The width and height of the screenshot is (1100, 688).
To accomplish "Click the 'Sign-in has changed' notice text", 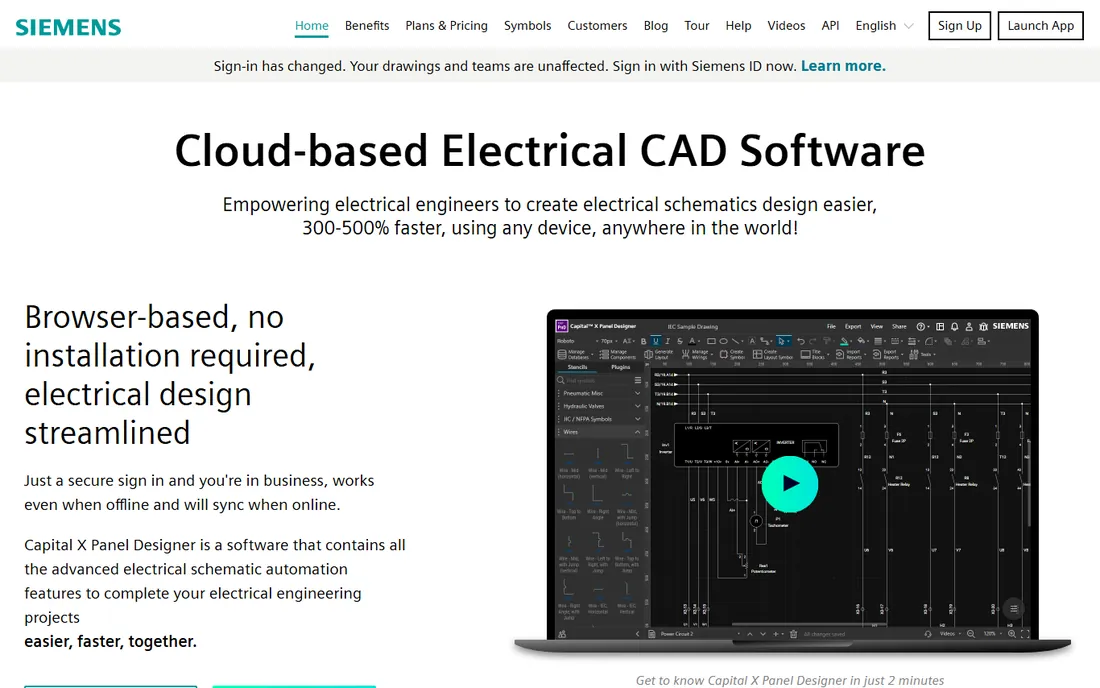I will (x=505, y=66).
